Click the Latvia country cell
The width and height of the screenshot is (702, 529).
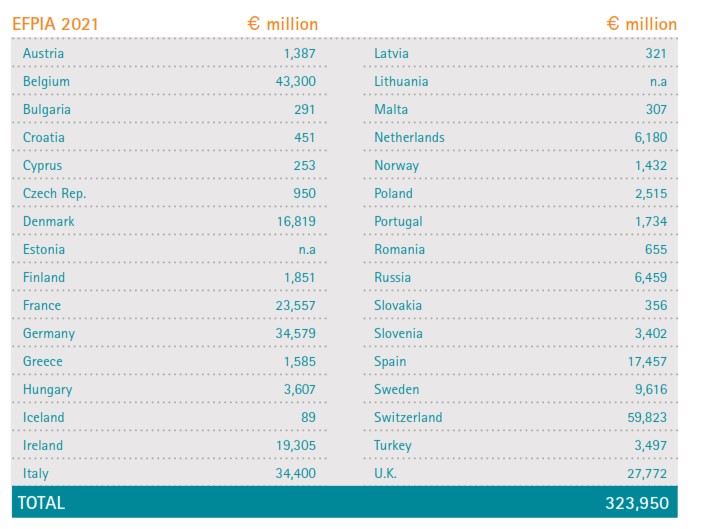tap(391, 53)
